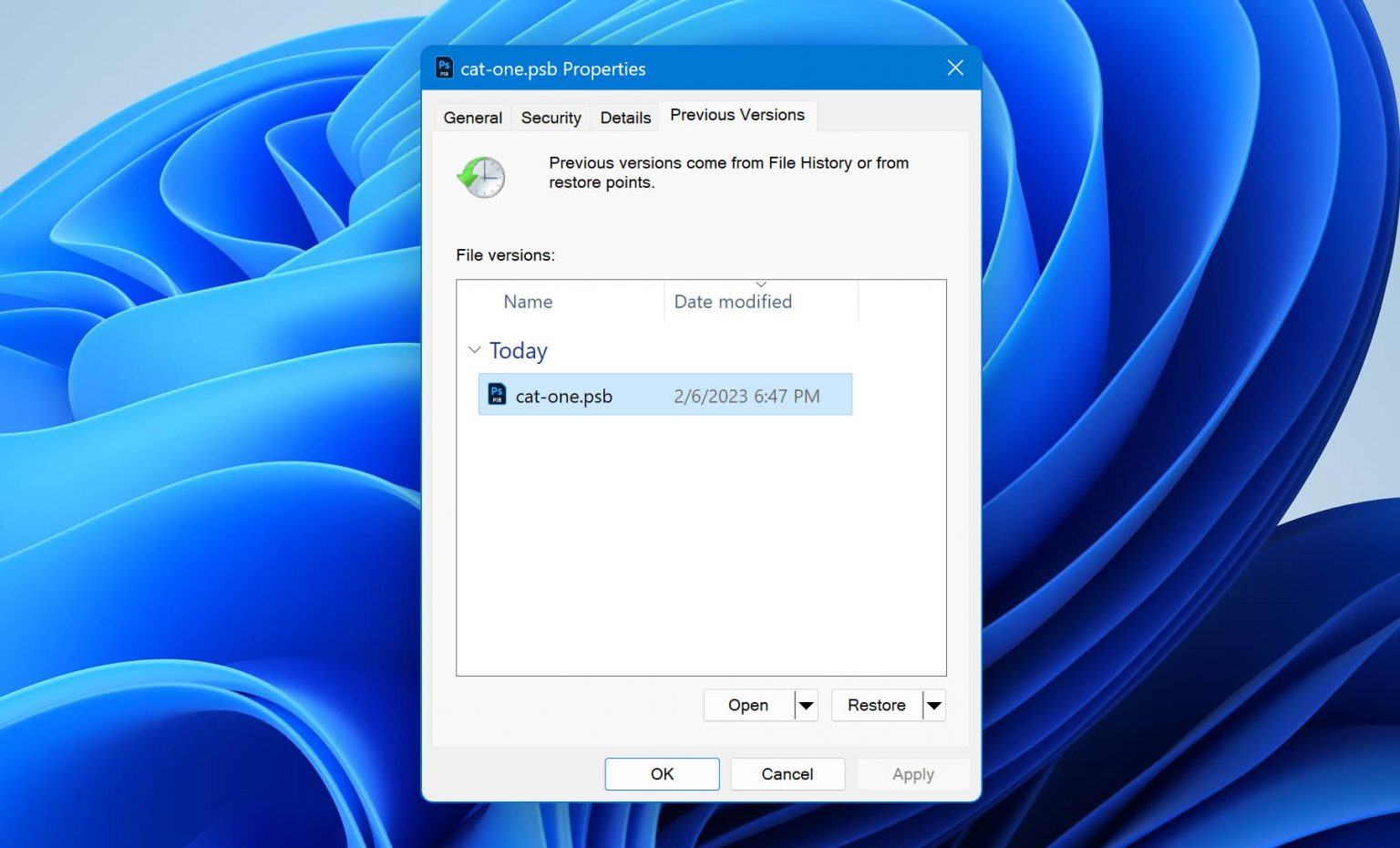The image size is (1400, 848).
Task: Click the Open button
Action: click(747, 705)
